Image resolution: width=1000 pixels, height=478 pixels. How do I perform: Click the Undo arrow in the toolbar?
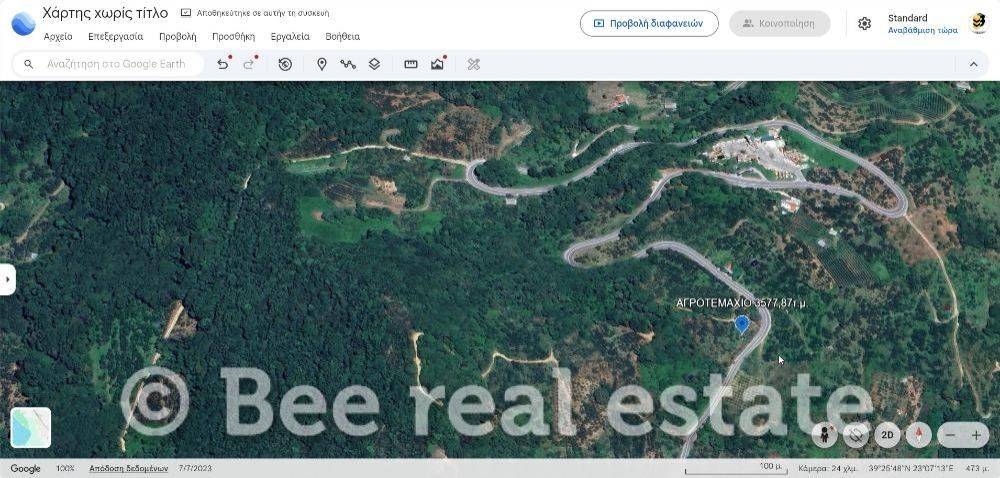click(223, 64)
